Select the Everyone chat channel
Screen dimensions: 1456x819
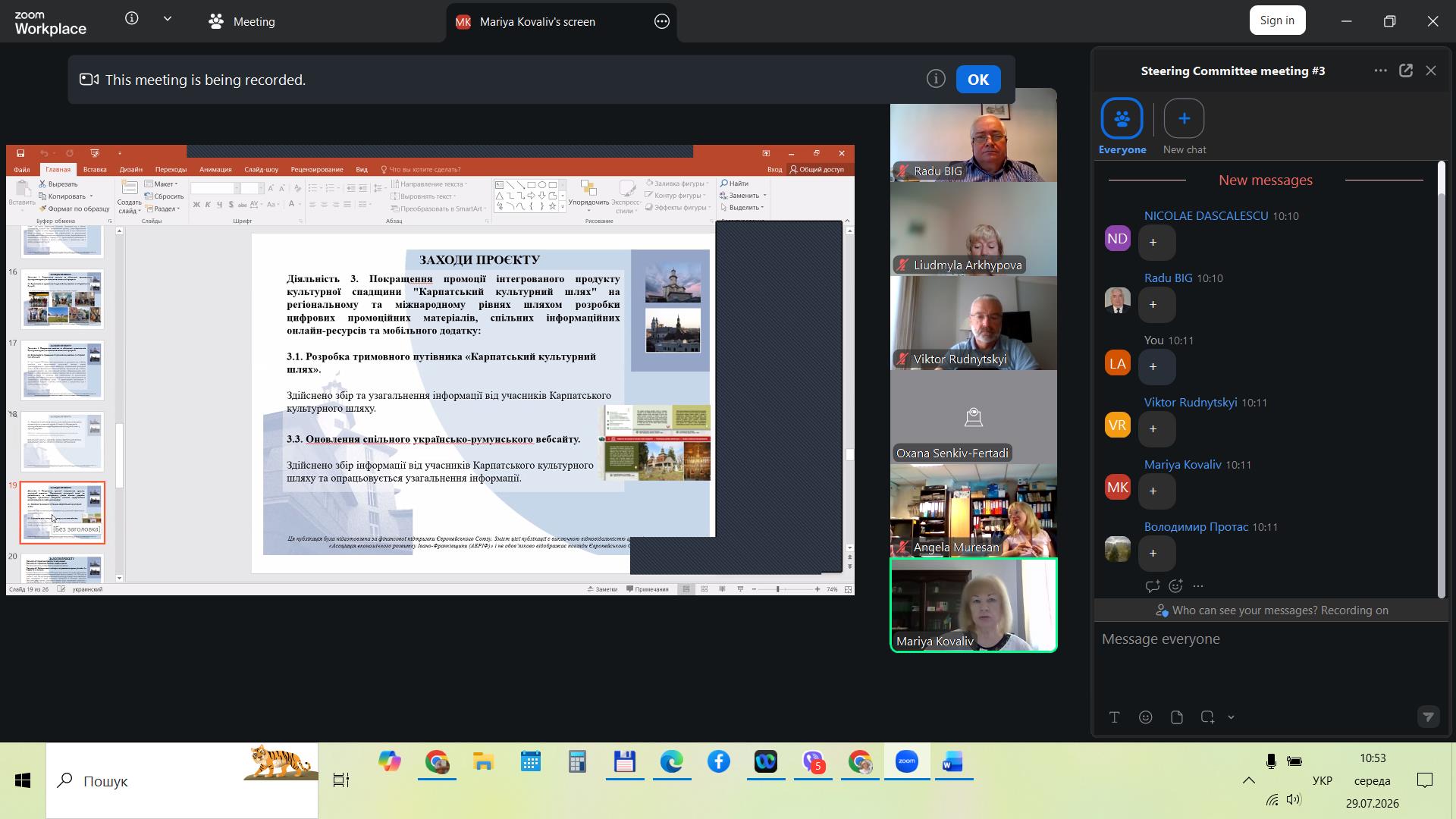click(1122, 127)
